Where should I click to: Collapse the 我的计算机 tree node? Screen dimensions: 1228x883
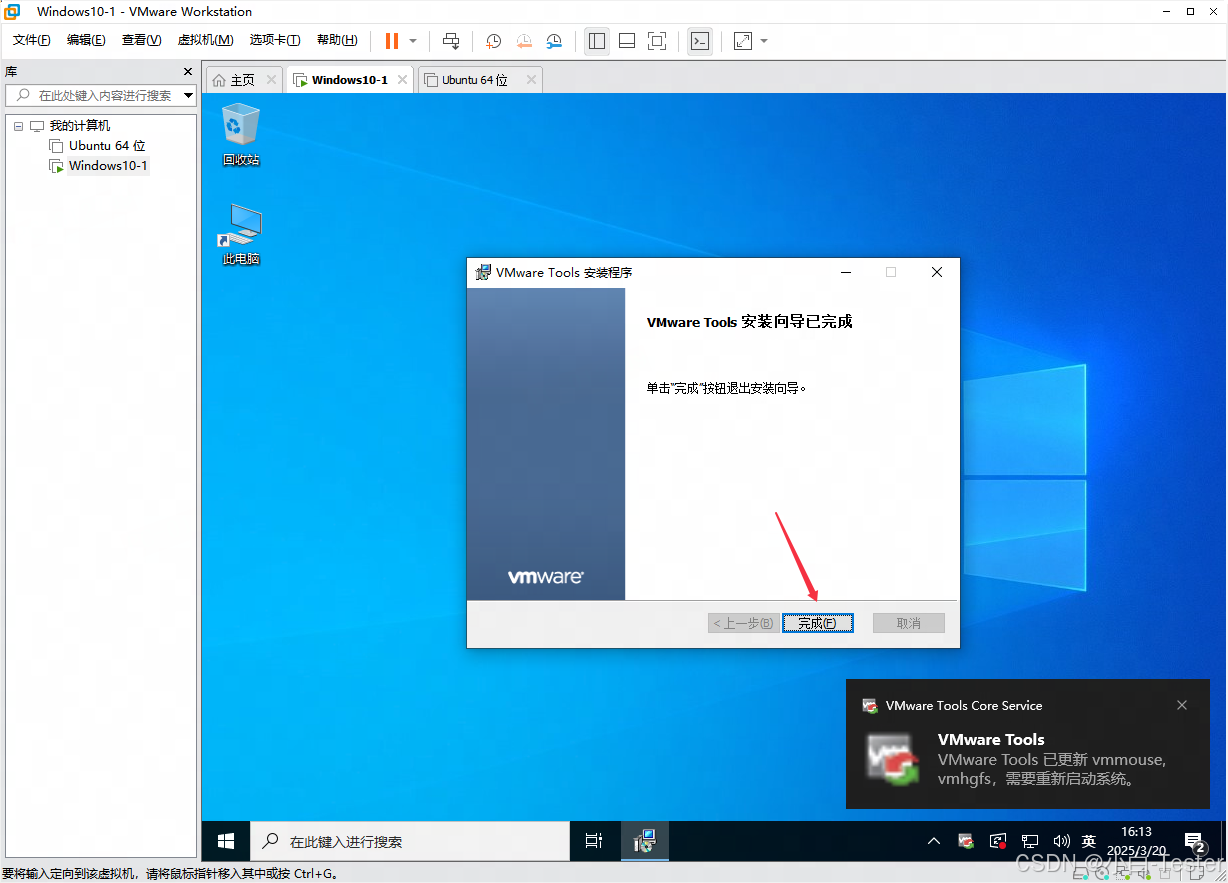(18, 126)
